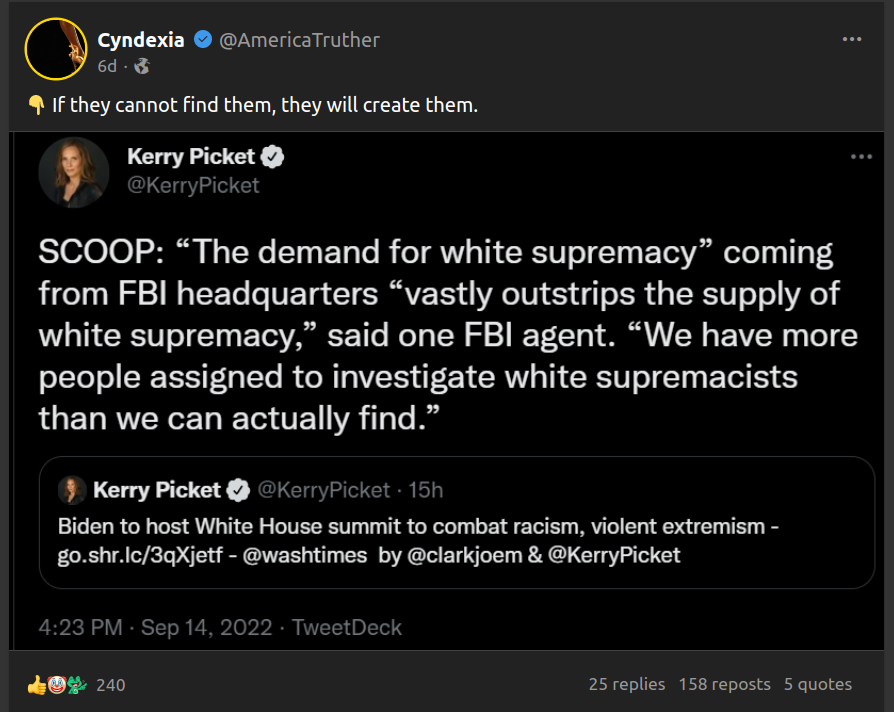The width and height of the screenshot is (894, 712).
Task: Click the blue verified badge beside Cyndexia
Action: tap(203, 40)
